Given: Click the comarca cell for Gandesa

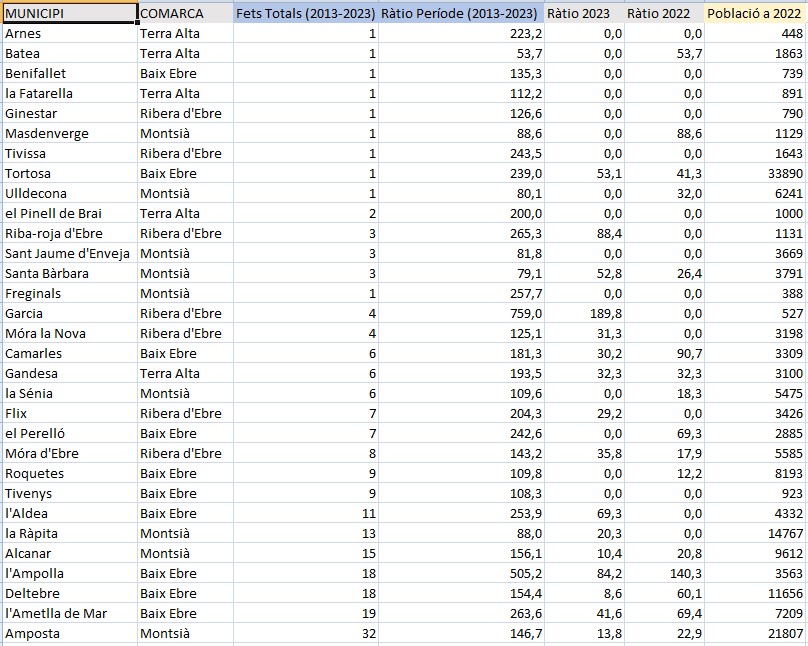Looking at the screenshot, I should click(185, 373).
